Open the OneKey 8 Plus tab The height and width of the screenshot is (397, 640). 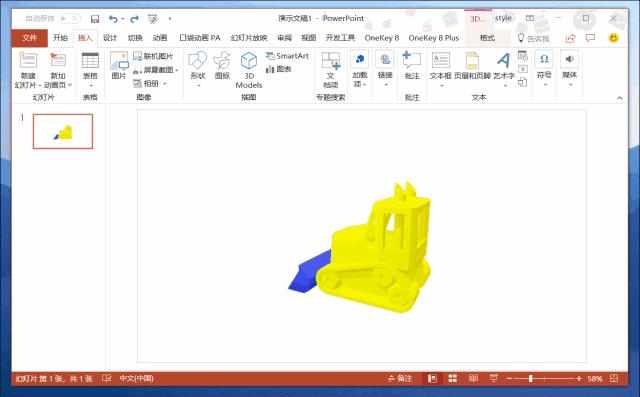[x=434, y=38]
